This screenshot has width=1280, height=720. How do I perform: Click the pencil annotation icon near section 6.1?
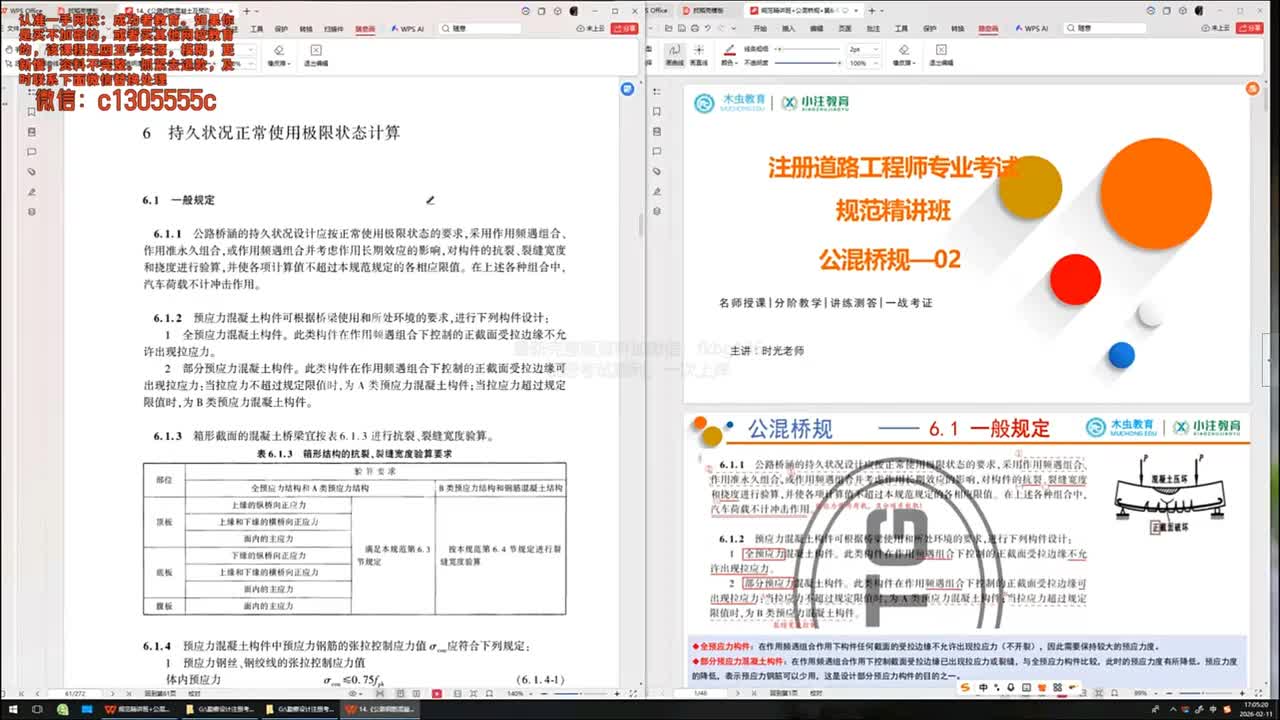click(430, 200)
